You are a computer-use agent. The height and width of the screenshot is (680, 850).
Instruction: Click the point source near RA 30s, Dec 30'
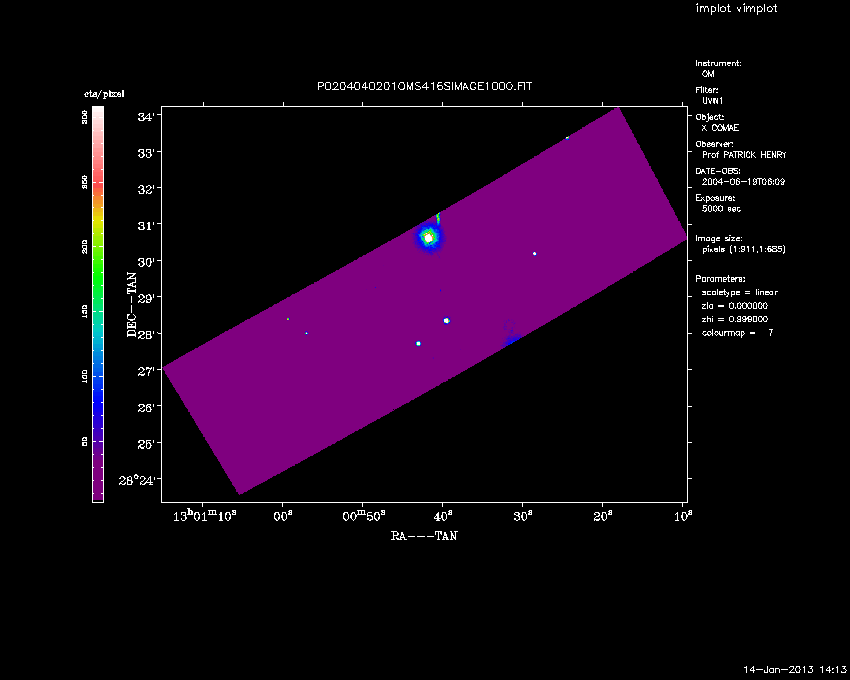click(x=535, y=254)
